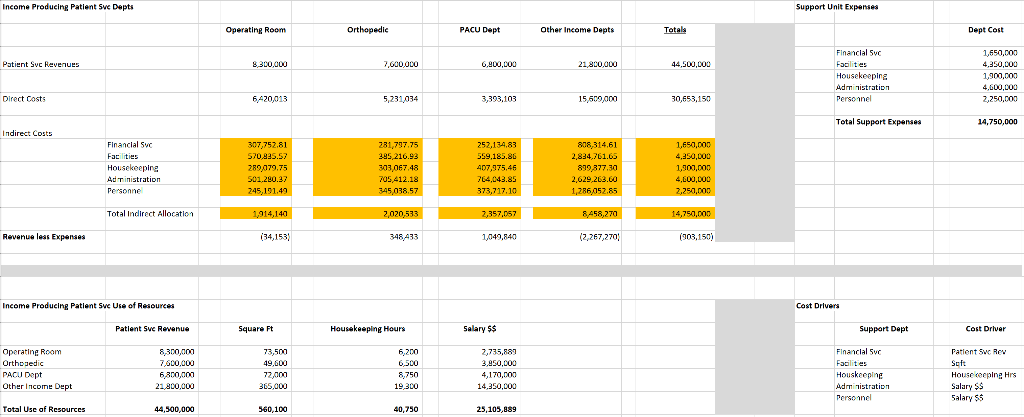Click Operating Room direct cost 6,420,013

click(x=270, y=99)
